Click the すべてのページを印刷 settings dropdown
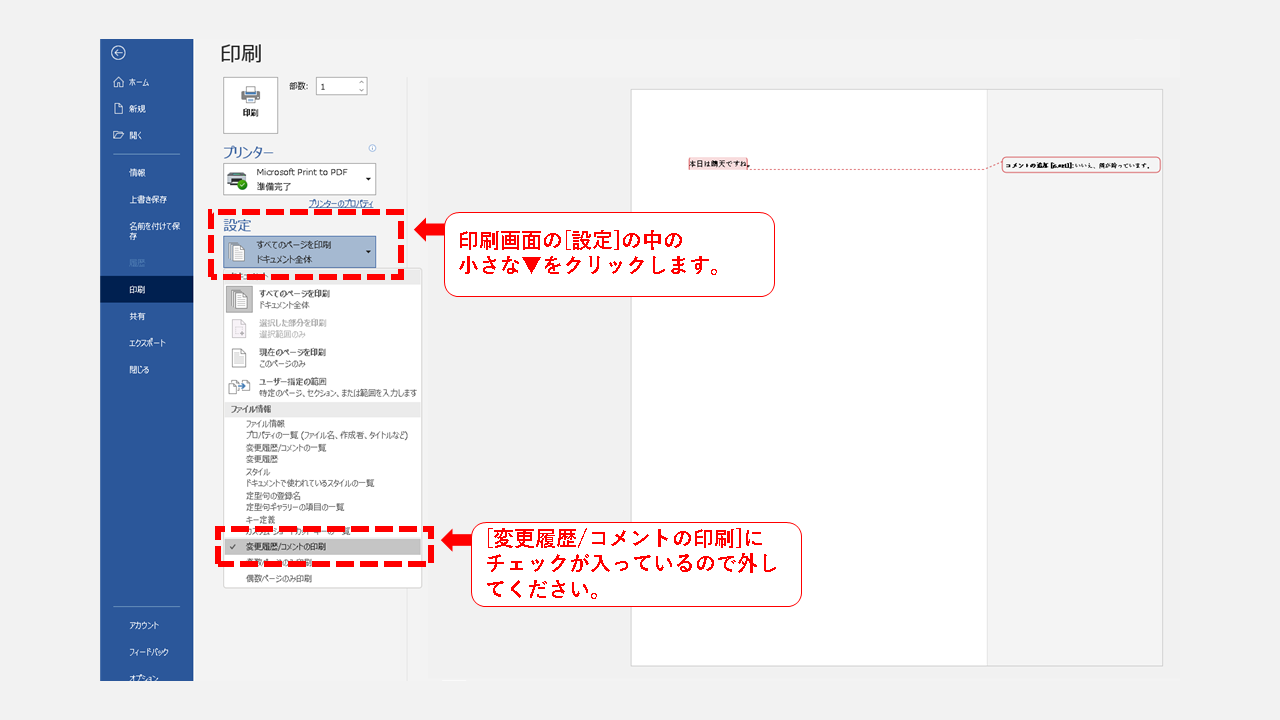 (x=300, y=251)
